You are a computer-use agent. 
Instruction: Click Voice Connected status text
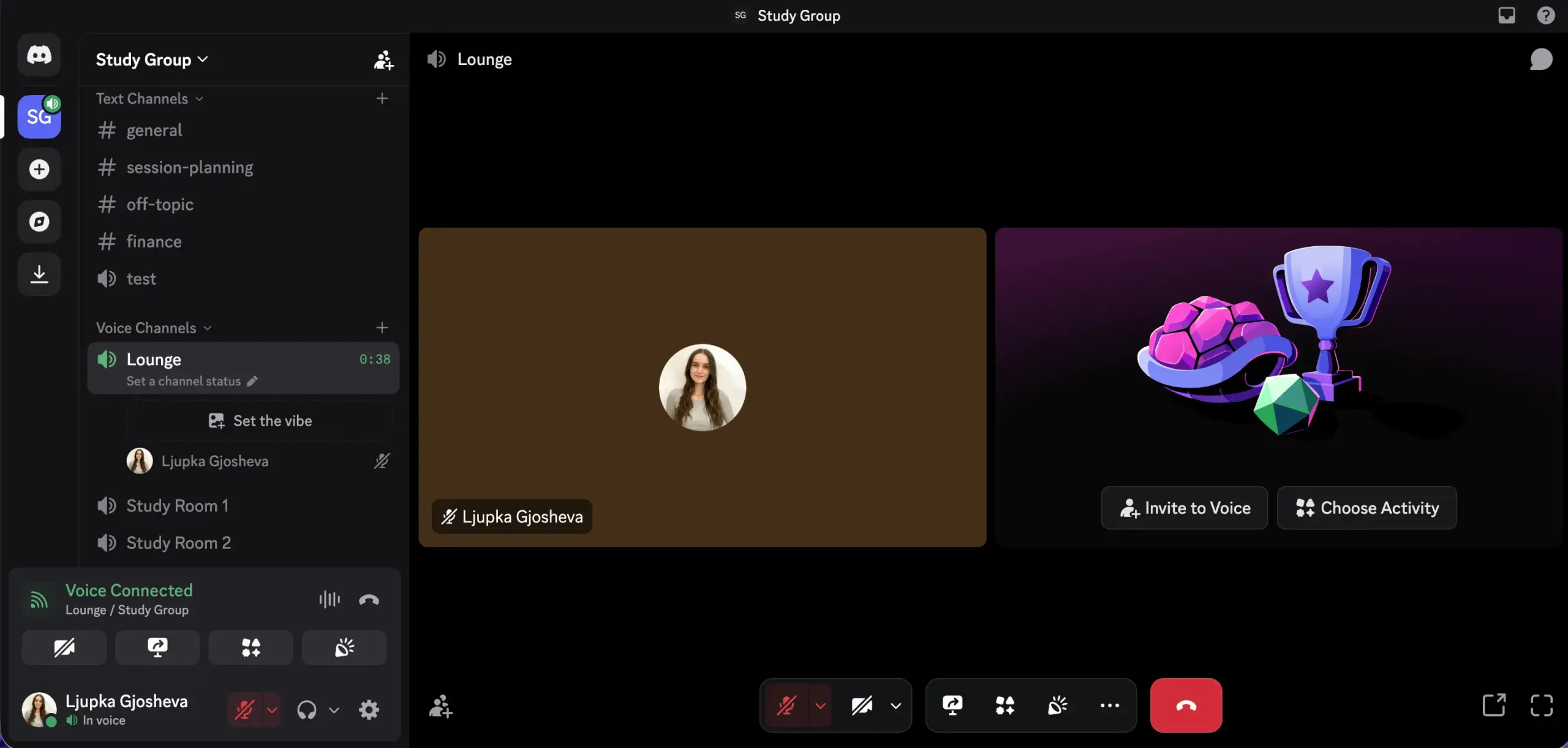pyautogui.click(x=129, y=591)
